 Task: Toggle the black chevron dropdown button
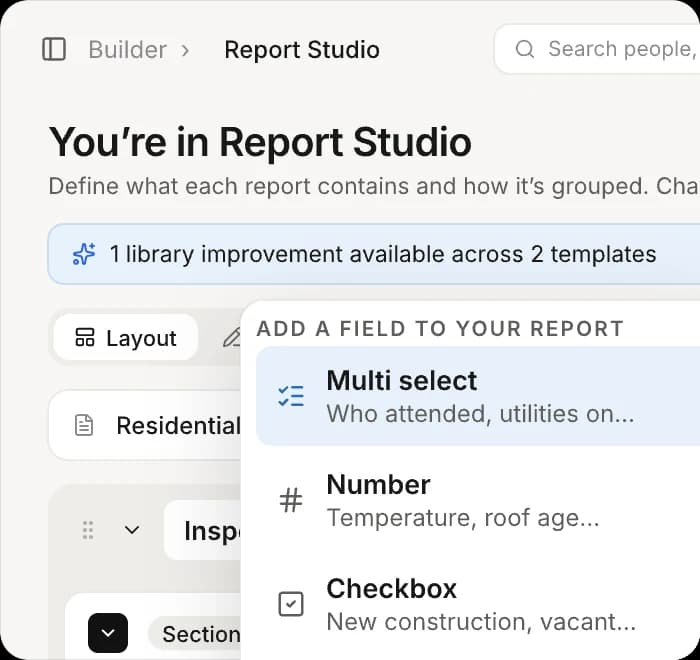click(108, 633)
